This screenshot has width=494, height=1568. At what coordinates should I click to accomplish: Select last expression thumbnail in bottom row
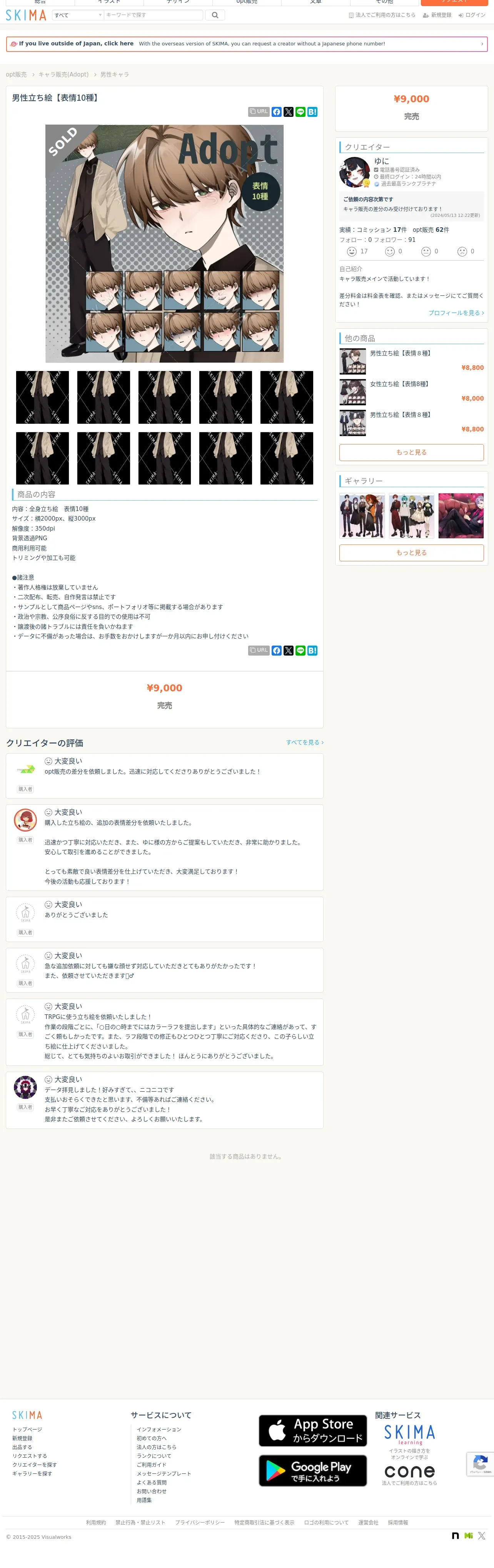pos(287,458)
